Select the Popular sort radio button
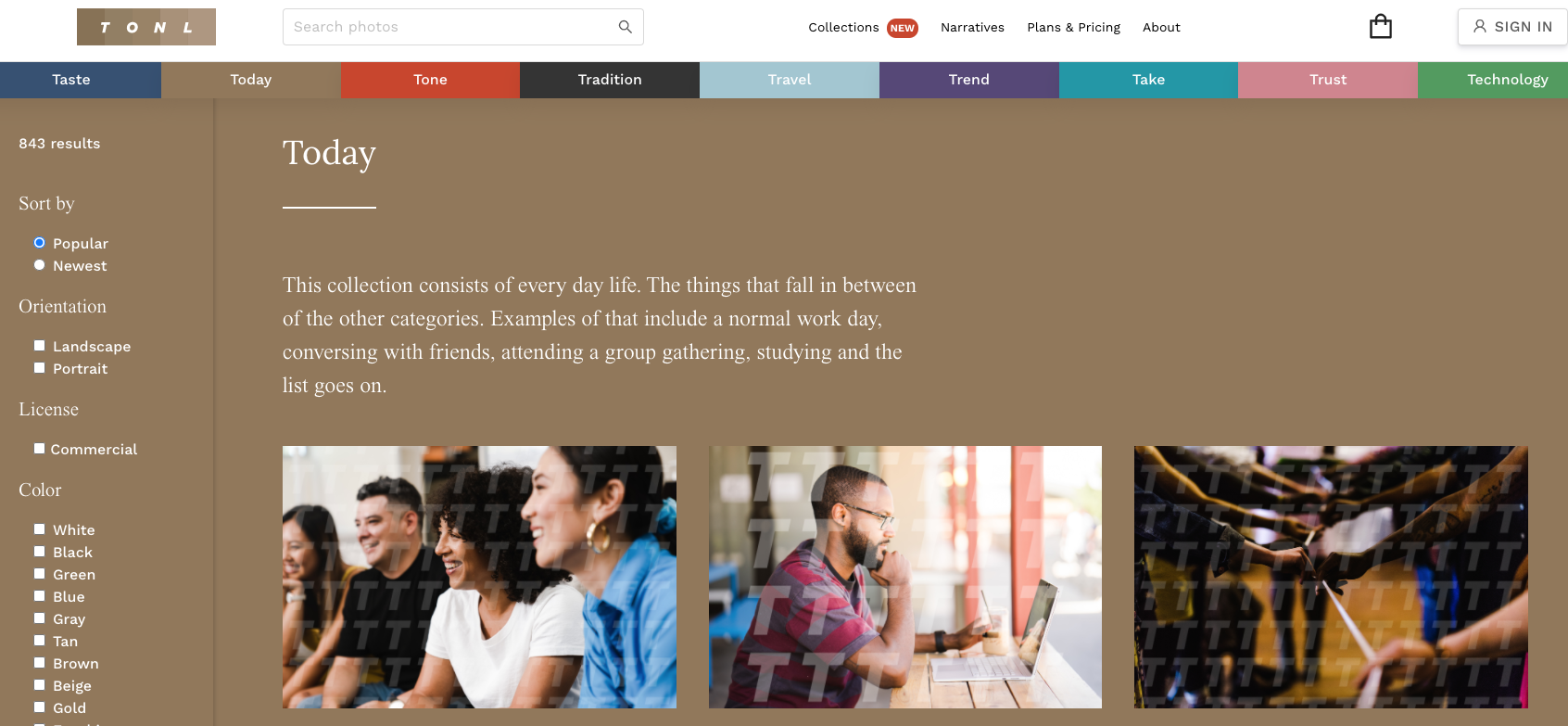The height and width of the screenshot is (726, 1568). tap(39, 243)
